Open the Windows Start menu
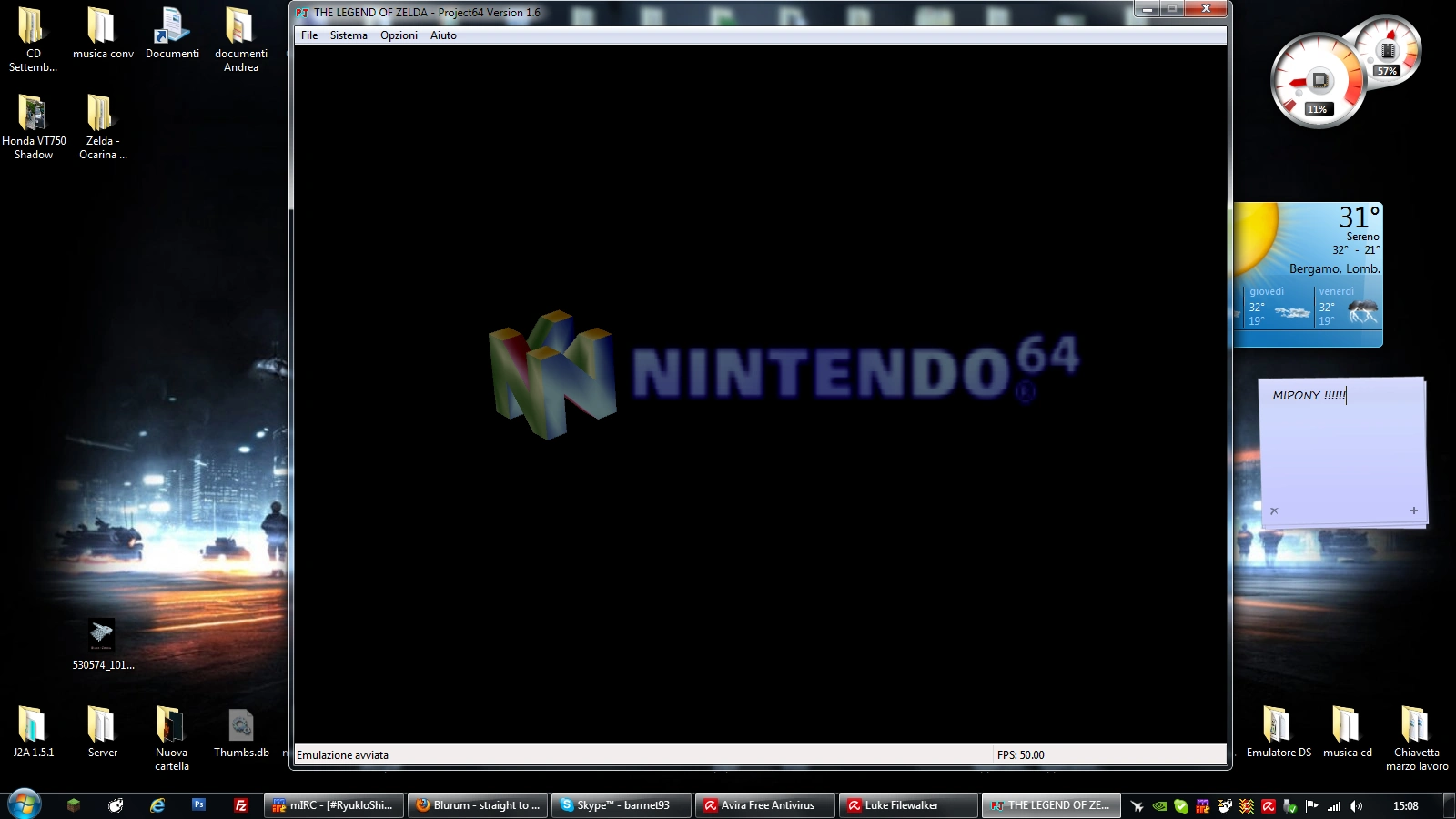Viewport: 1456px width, 819px height. click(25, 805)
